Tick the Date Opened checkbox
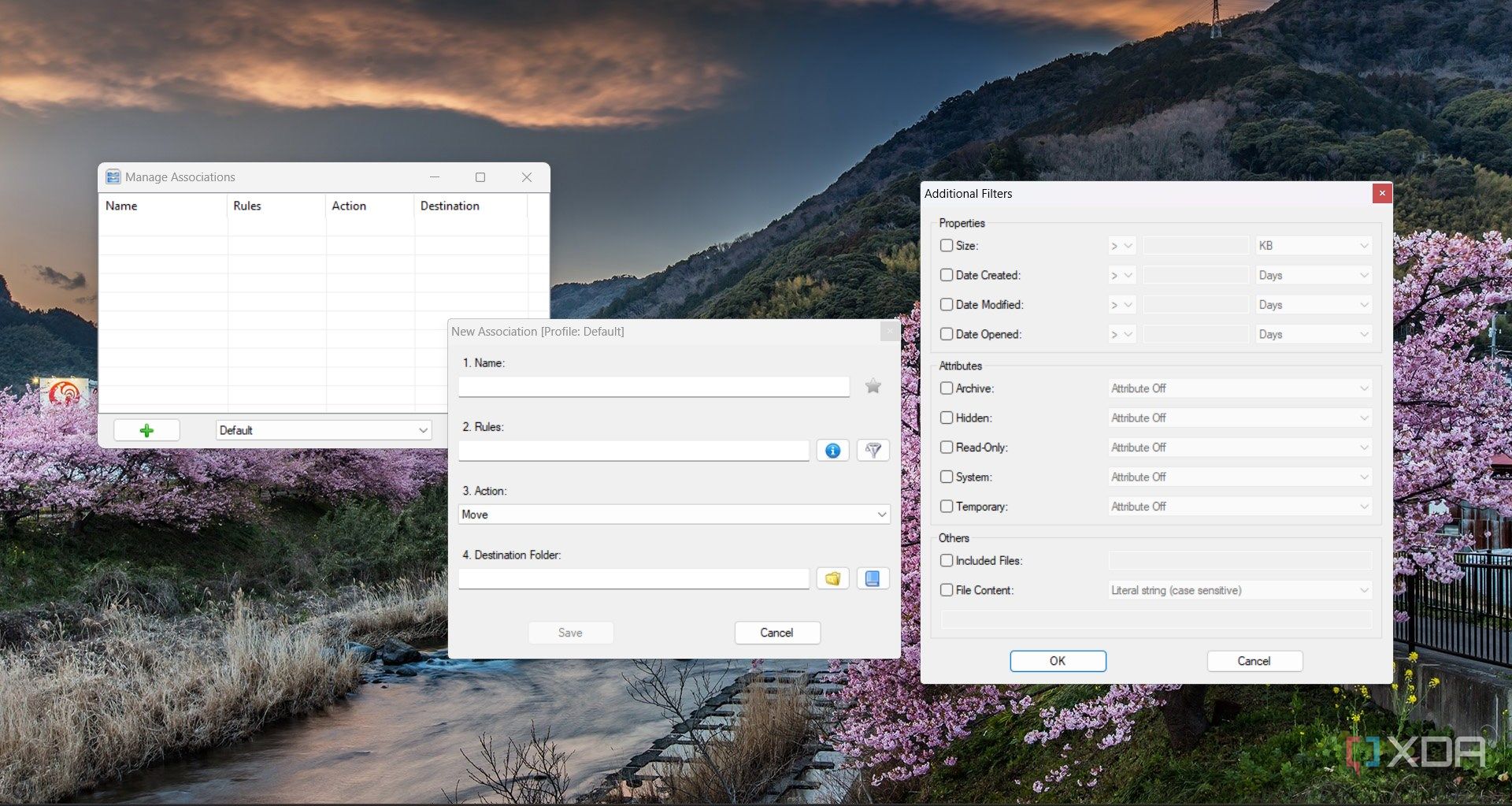The height and width of the screenshot is (806, 1512). pos(947,334)
